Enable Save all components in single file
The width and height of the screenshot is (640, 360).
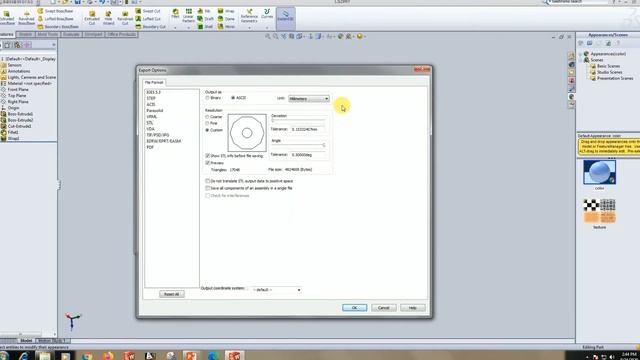click(208, 188)
